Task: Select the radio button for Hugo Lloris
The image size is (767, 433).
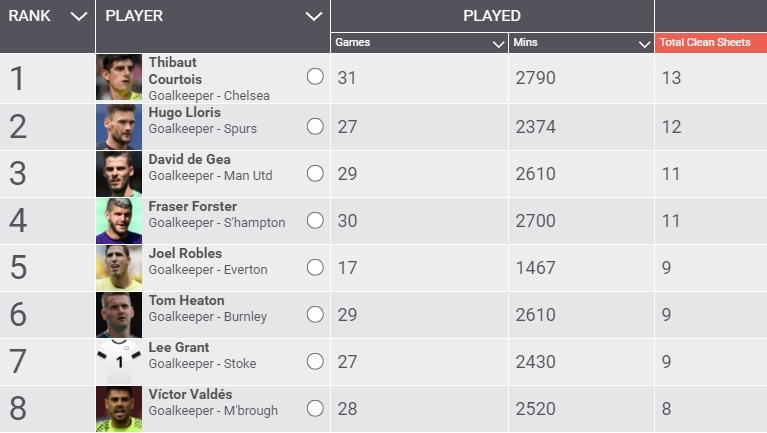Action: (x=315, y=126)
